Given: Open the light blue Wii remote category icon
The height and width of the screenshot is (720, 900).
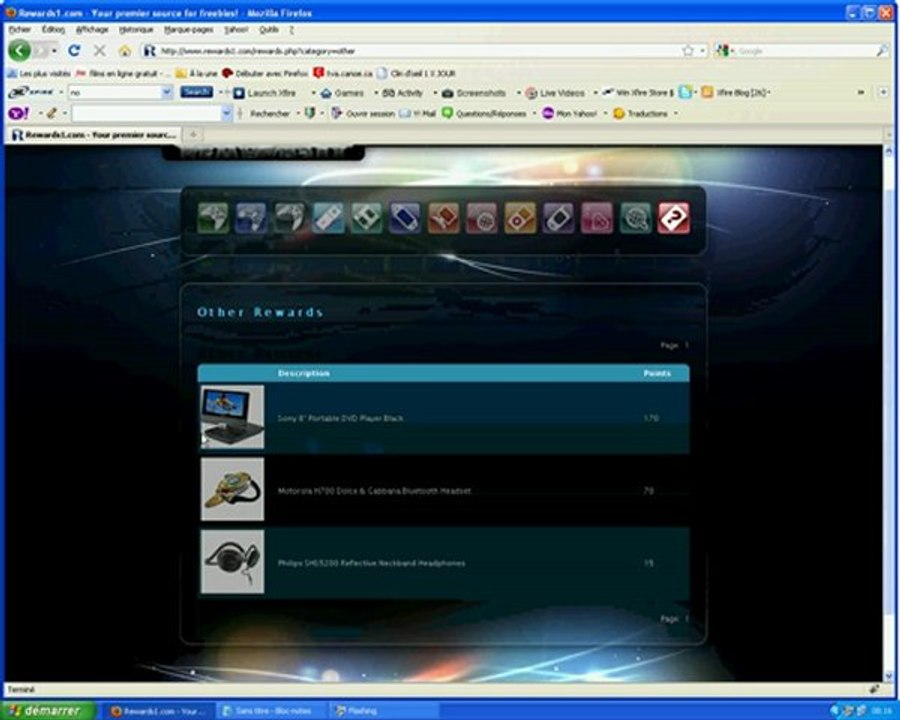Looking at the screenshot, I should point(328,218).
